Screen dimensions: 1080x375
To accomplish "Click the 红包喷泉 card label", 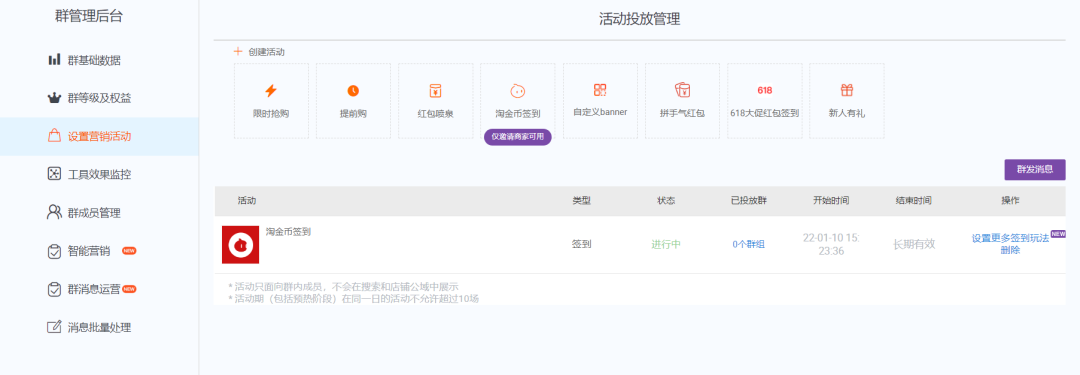I will (x=435, y=113).
